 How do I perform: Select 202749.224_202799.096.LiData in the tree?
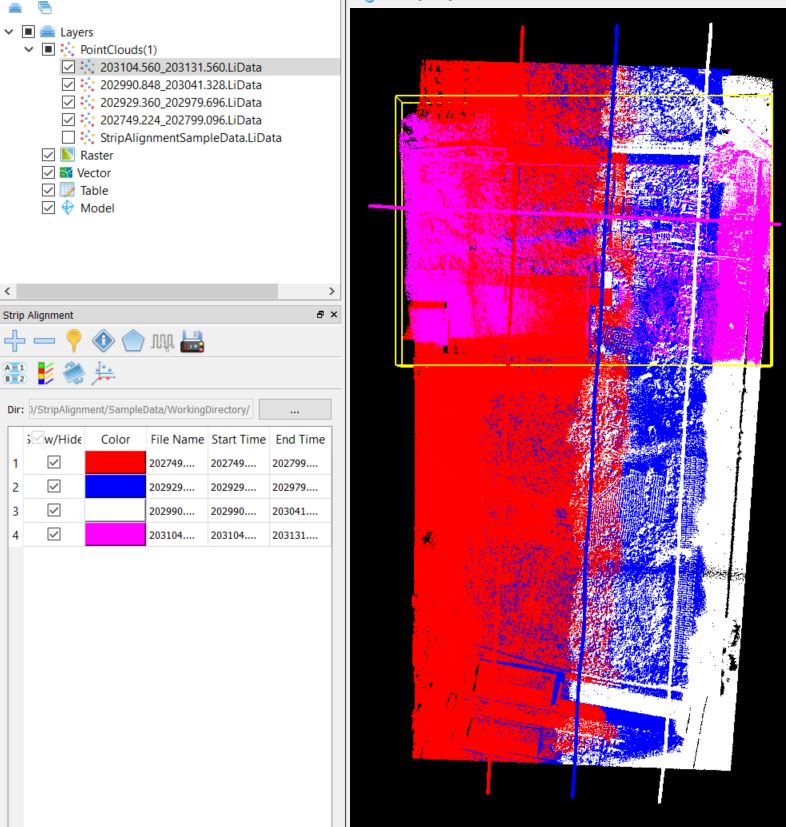coord(180,120)
